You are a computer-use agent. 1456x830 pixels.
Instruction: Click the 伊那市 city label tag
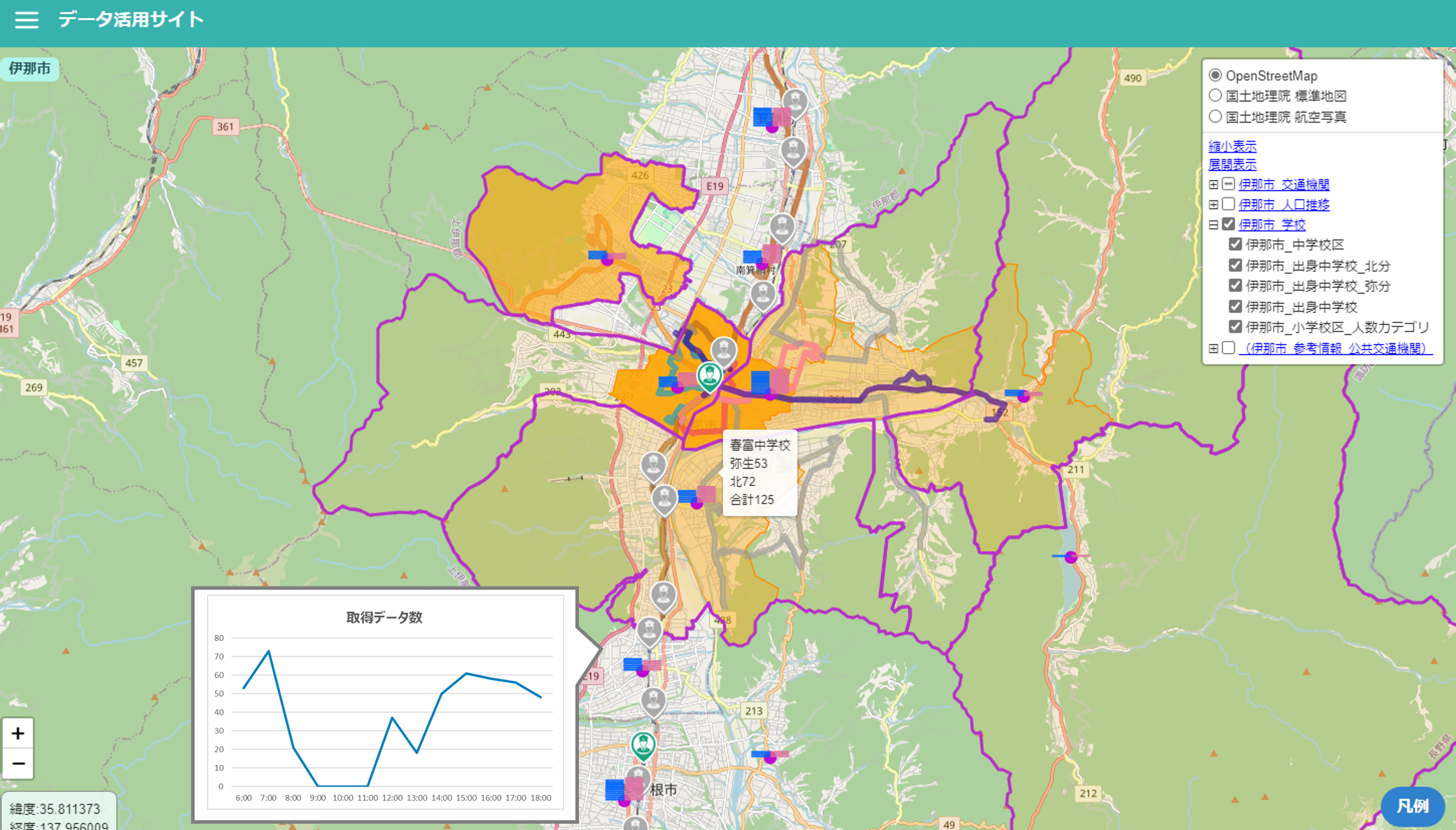pos(30,69)
